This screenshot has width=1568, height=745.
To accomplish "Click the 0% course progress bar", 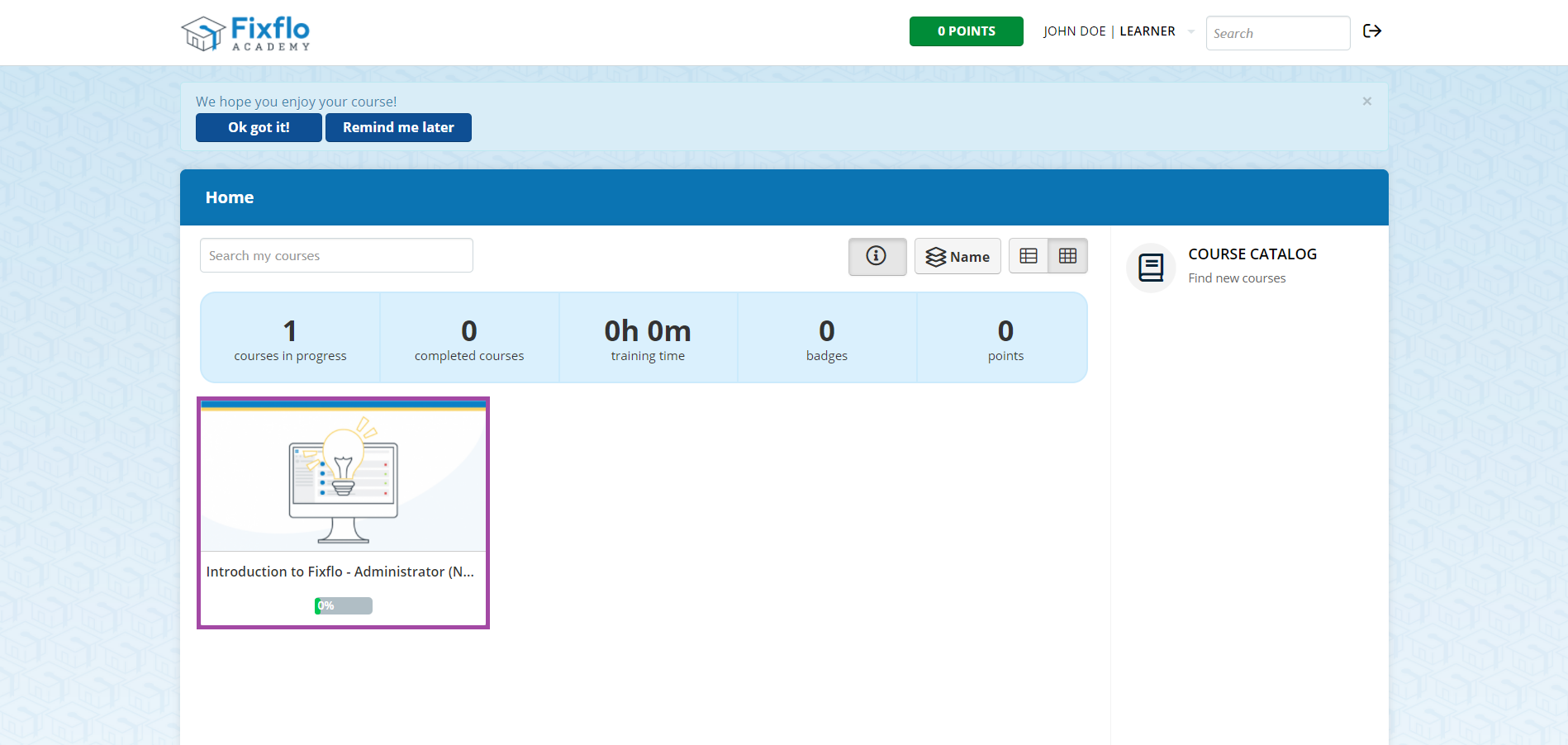I will pyautogui.click(x=344, y=606).
